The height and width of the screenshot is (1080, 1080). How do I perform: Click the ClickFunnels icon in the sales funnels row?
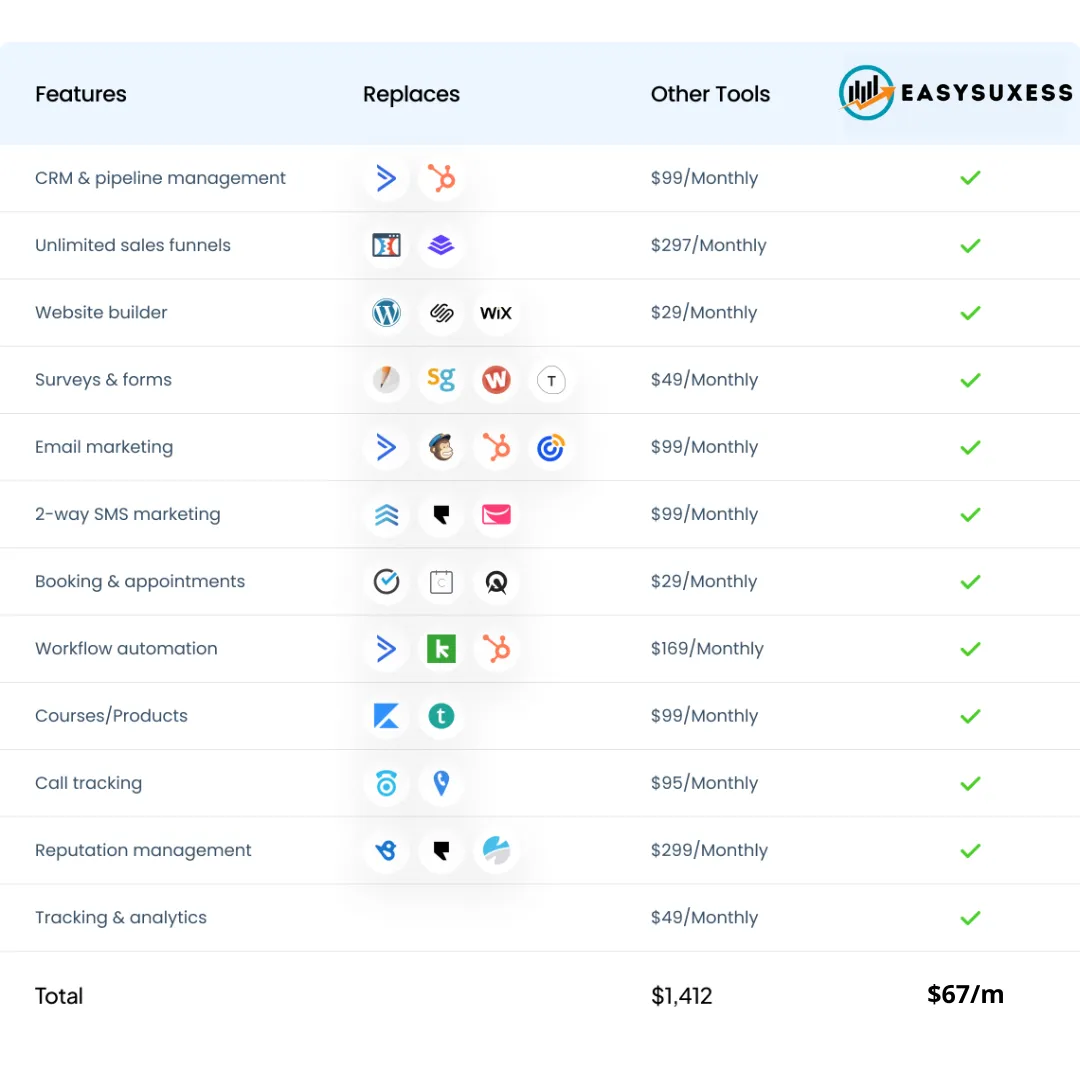(386, 245)
